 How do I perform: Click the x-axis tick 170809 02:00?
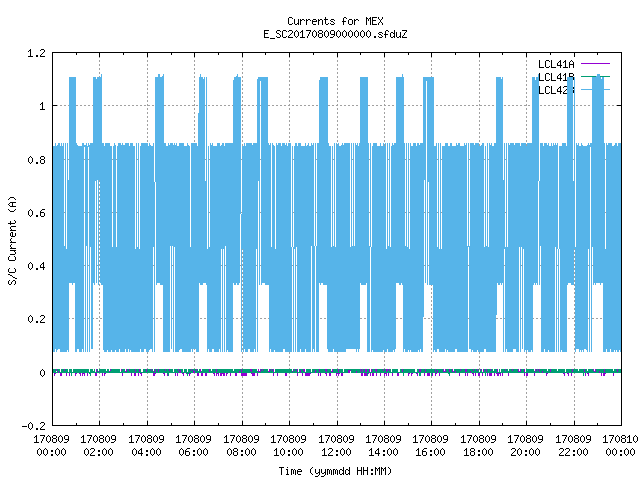pos(98,446)
